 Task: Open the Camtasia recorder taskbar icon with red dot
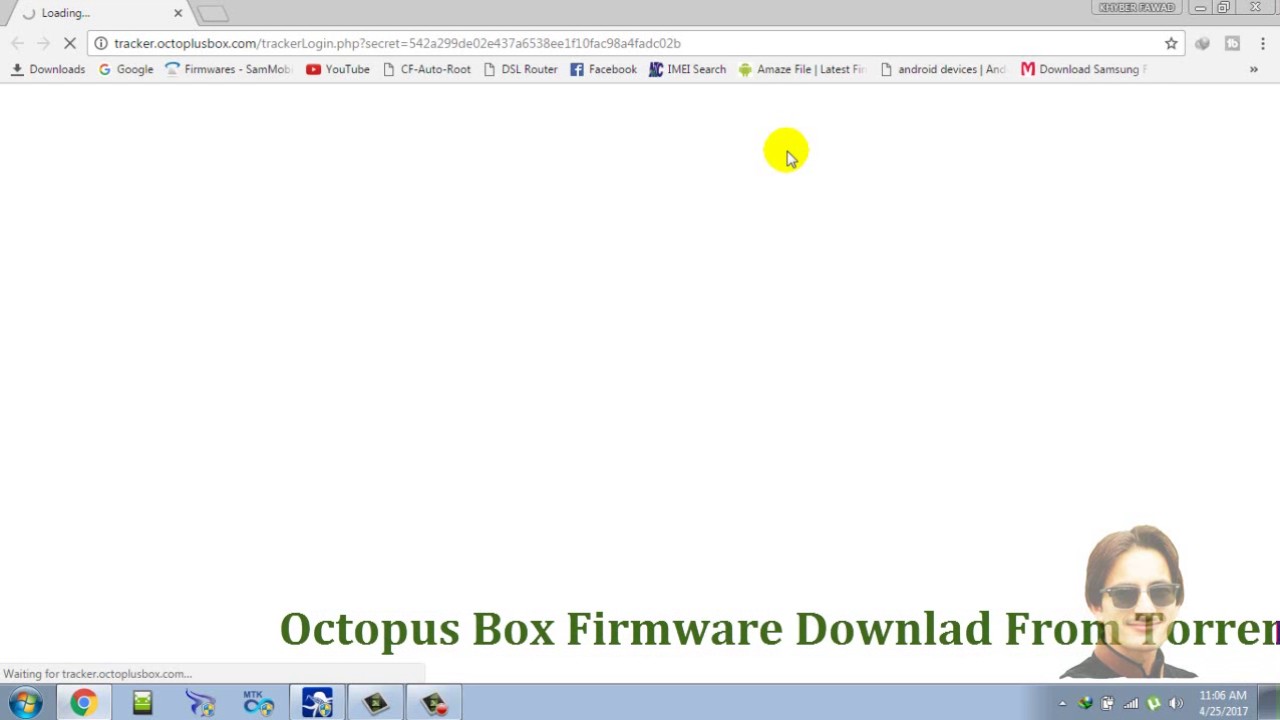pos(434,703)
